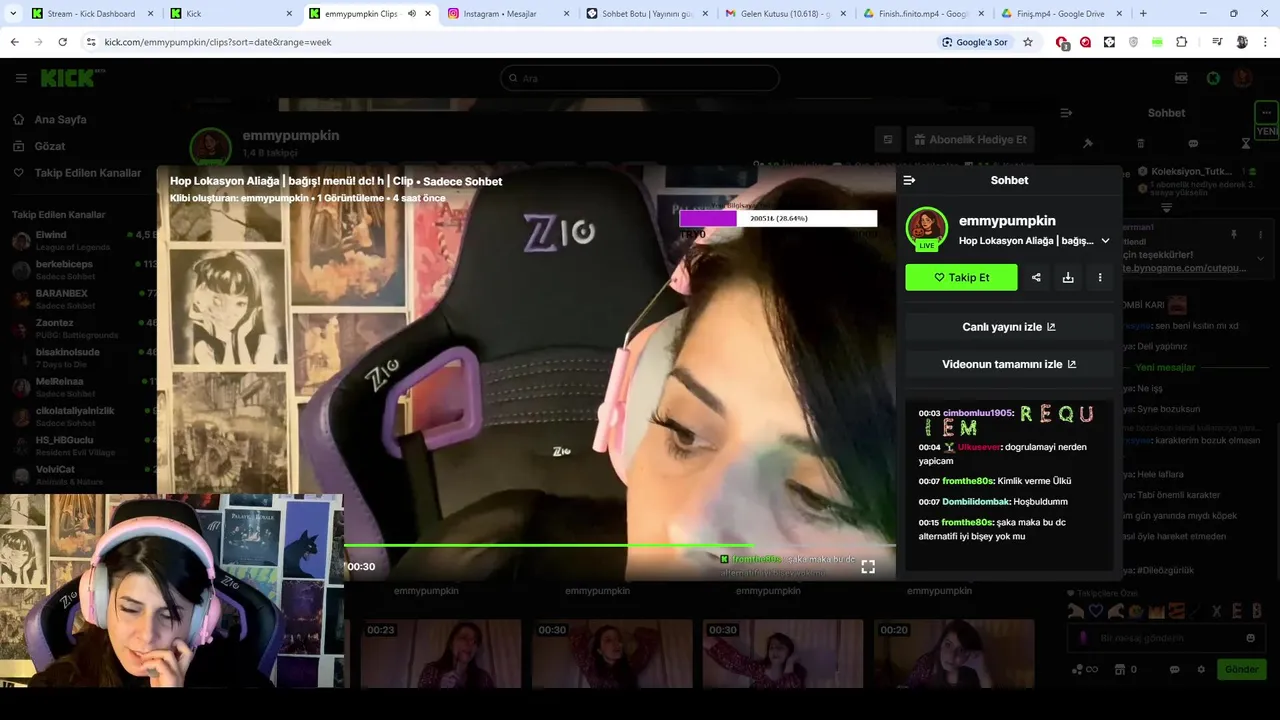The width and height of the screenshot is (1280, 720).
Task: Open pinned message three-dot options
Action: tap(1260, 234)
